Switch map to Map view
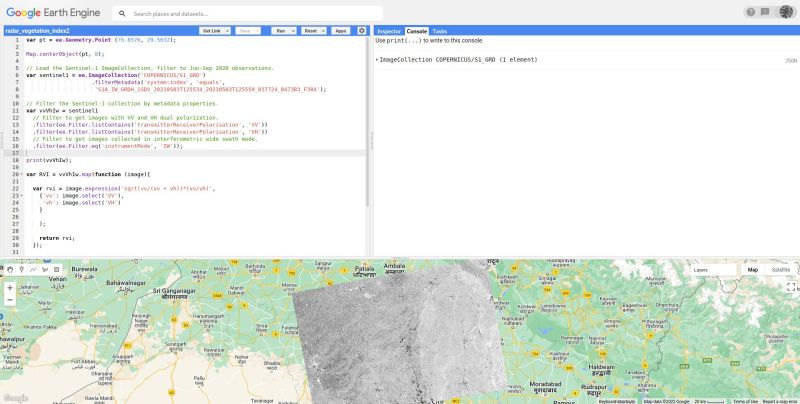800x404 pixels. pyautogui.click(x=753, y=270)
